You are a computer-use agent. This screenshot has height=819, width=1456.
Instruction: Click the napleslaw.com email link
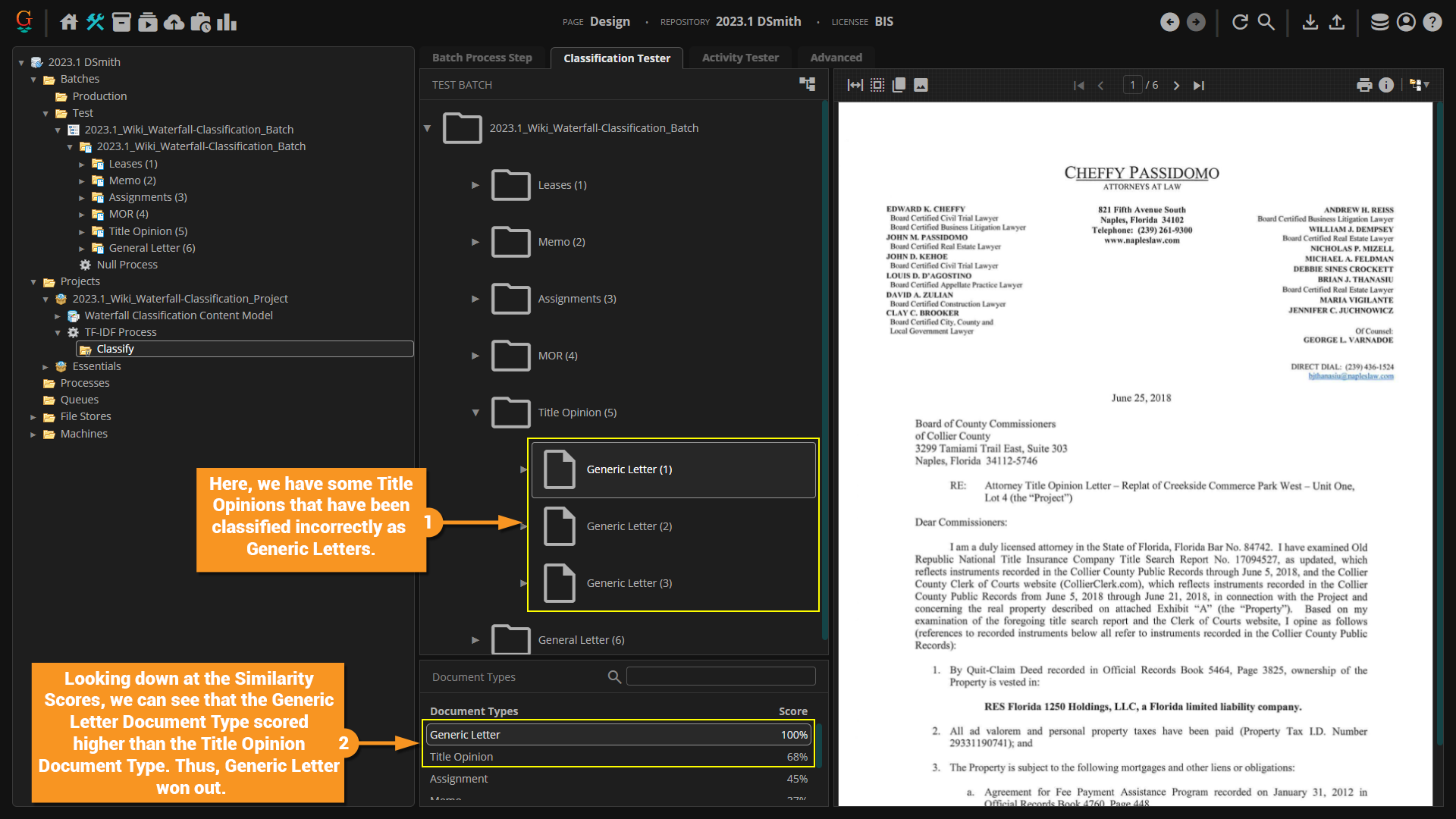1351,376
